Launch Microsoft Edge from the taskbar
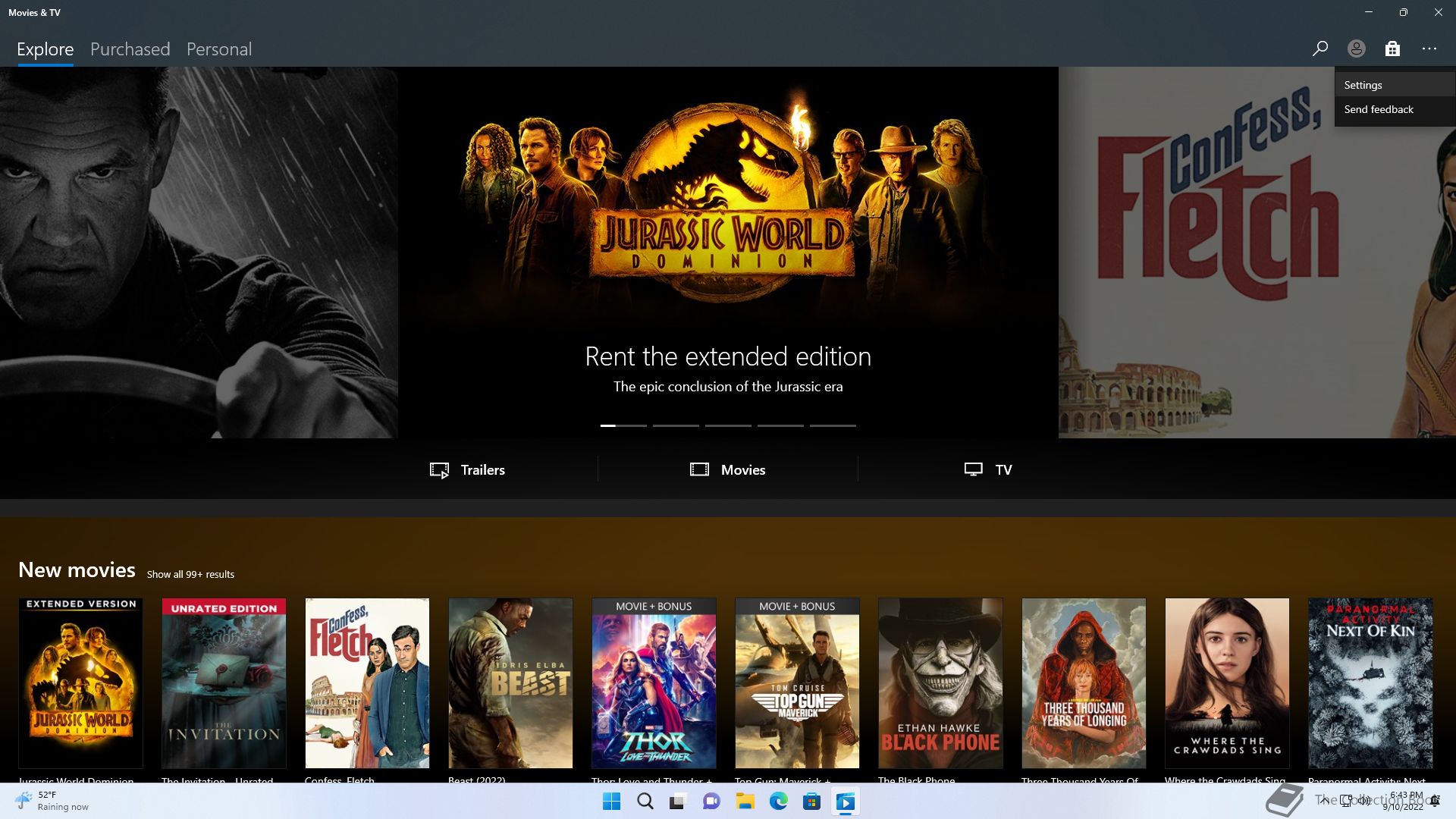 point(778,802)
